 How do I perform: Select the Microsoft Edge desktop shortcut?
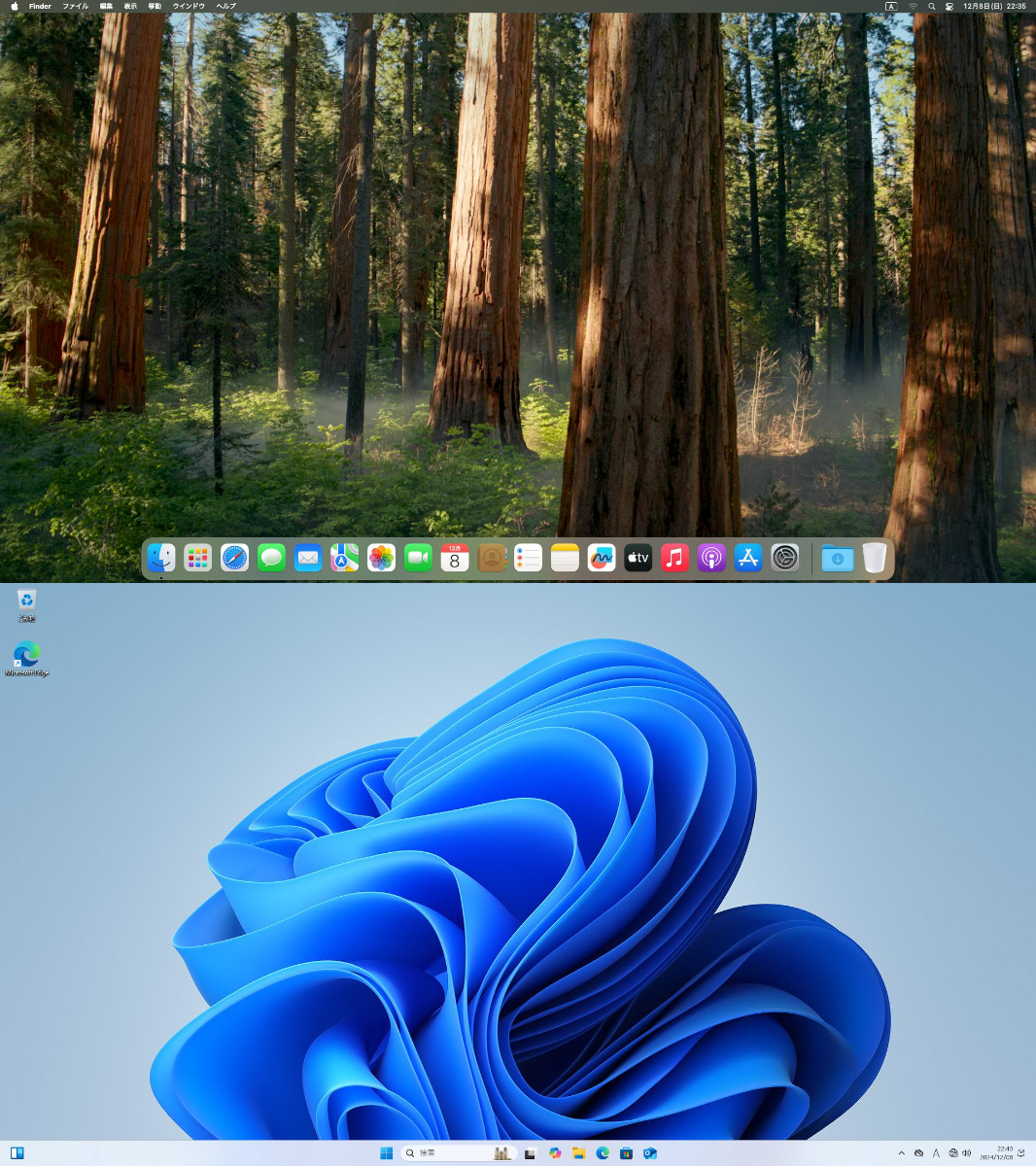tap(27, 659)
